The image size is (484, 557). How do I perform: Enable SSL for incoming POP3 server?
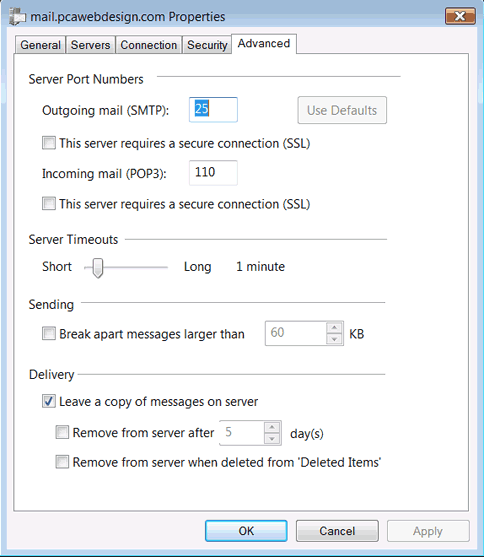[49, 204]
